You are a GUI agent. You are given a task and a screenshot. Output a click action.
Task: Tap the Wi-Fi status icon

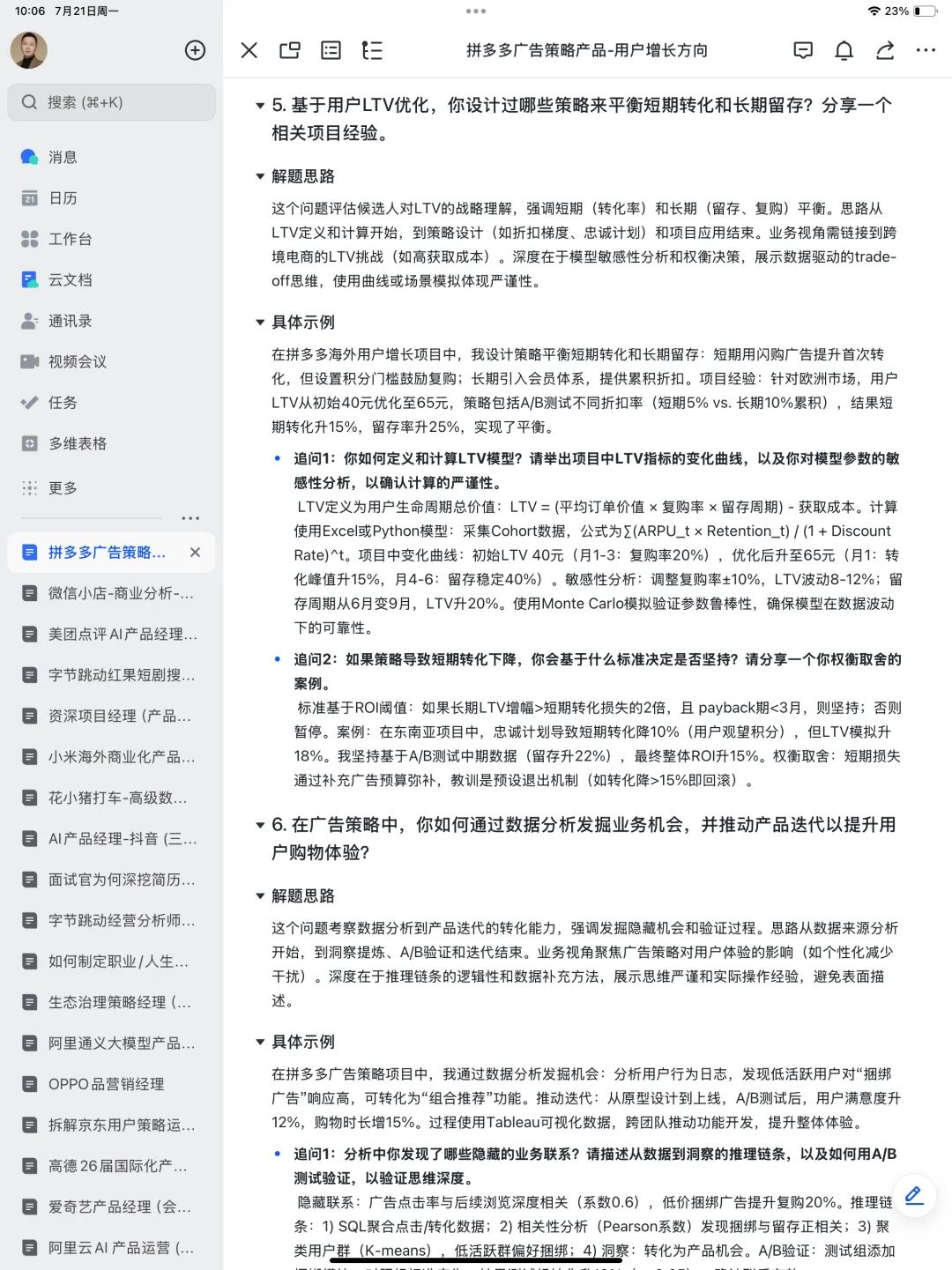[x=874, y=11]
